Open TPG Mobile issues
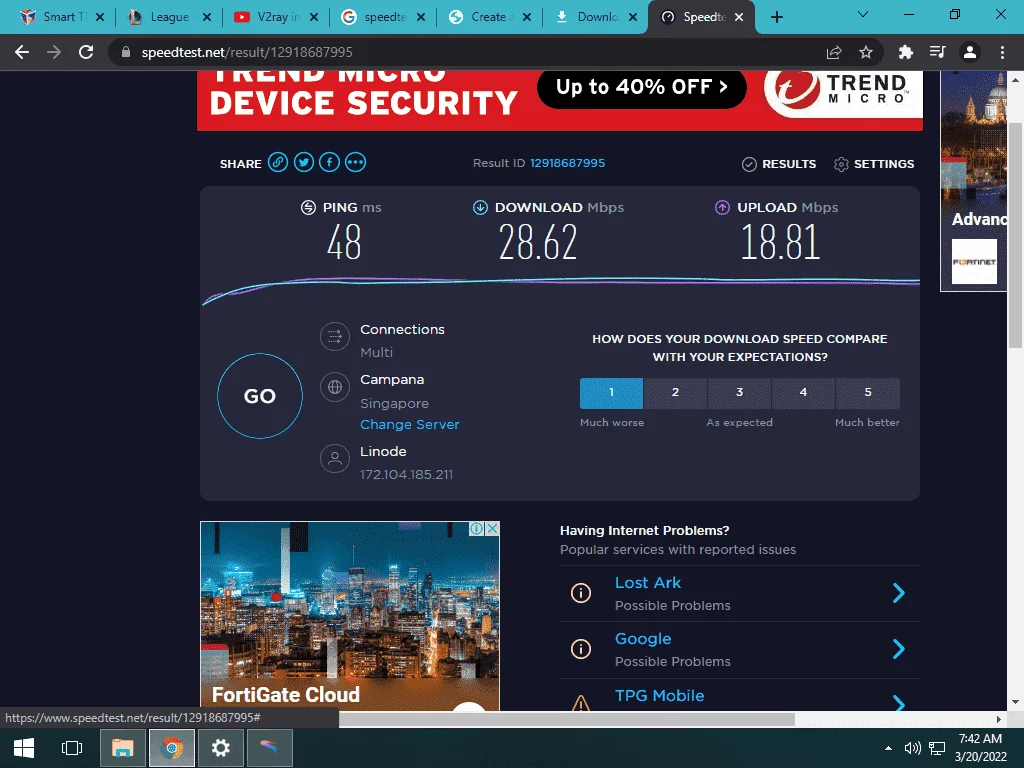1024x768 pixels. click(x=660, y=696)
